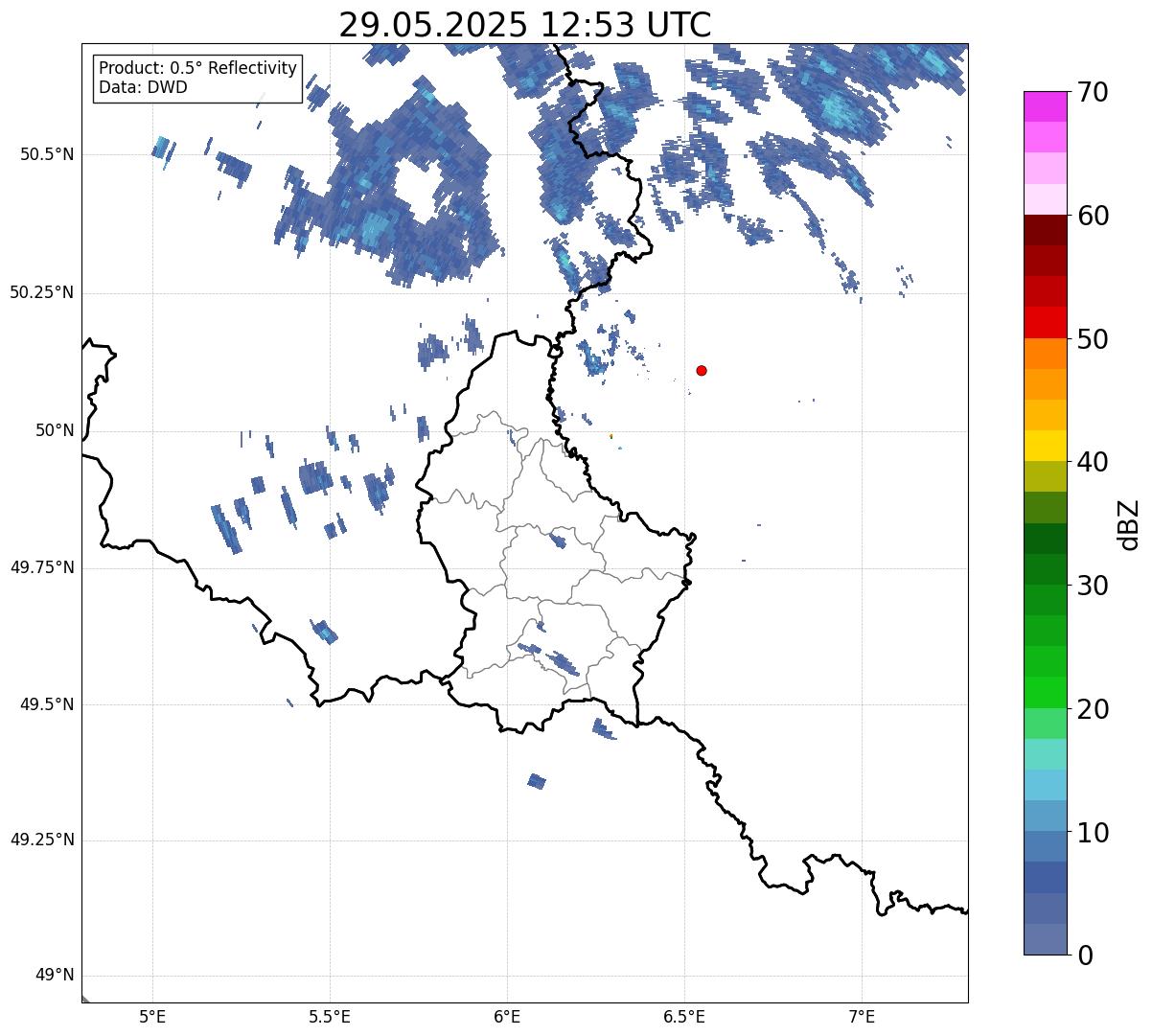Click the dark red colorbar segment below 60
This screenshot has height=1036, width=1152.
coord(1045,230)
